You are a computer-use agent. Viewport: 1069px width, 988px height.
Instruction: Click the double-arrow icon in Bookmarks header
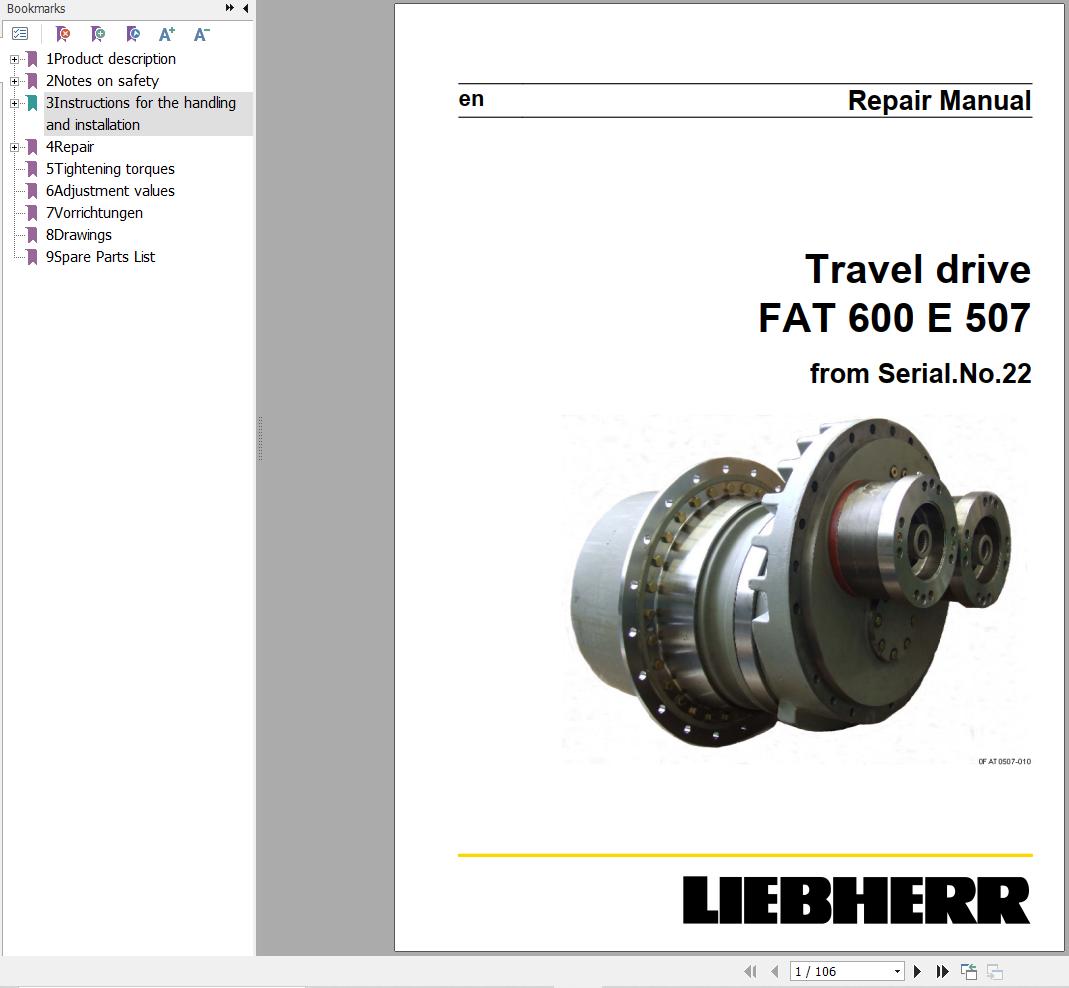[230, 8]
